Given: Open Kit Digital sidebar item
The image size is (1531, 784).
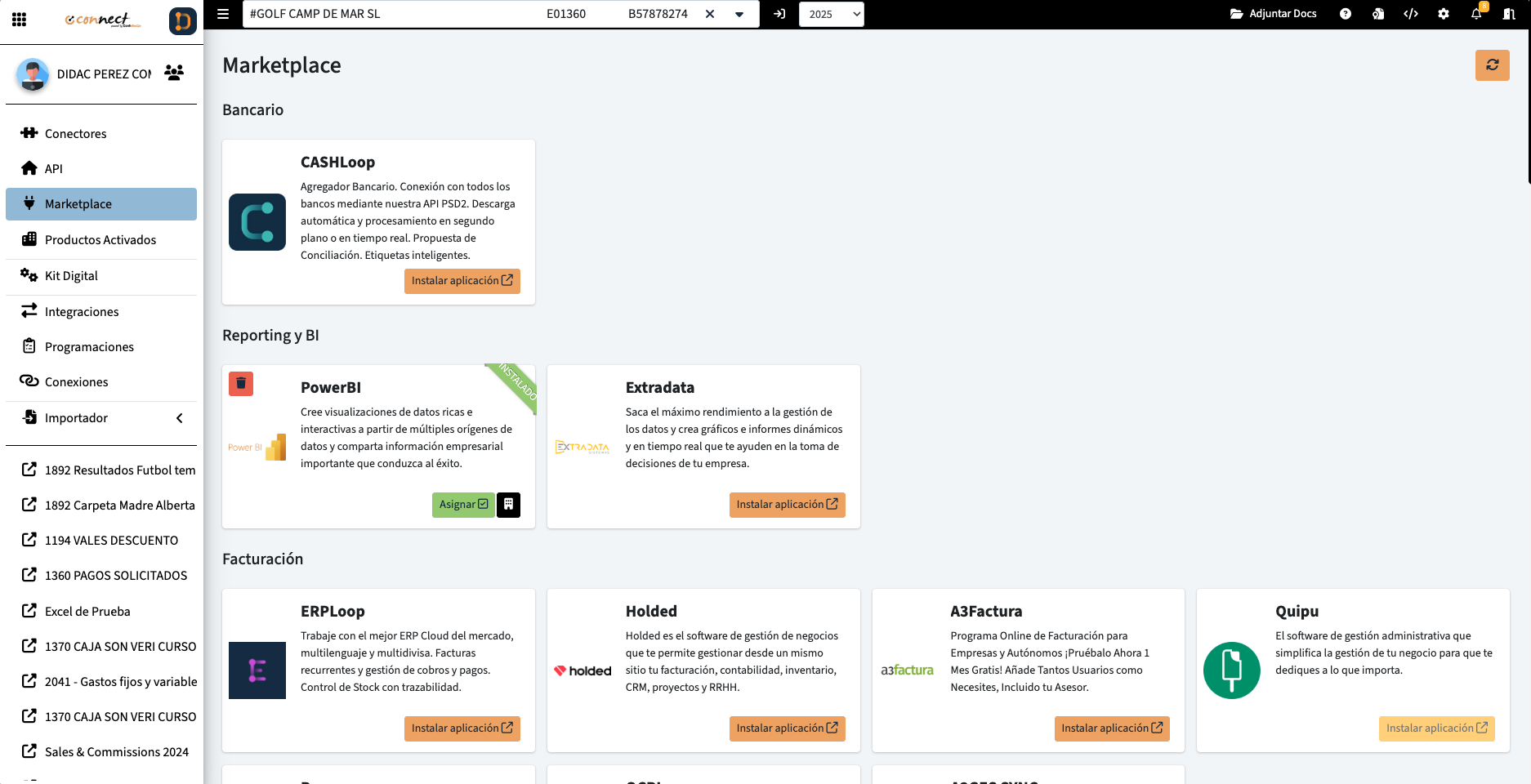Looking at the screenshot, I should pyautogui.click(x=71, y=276).
